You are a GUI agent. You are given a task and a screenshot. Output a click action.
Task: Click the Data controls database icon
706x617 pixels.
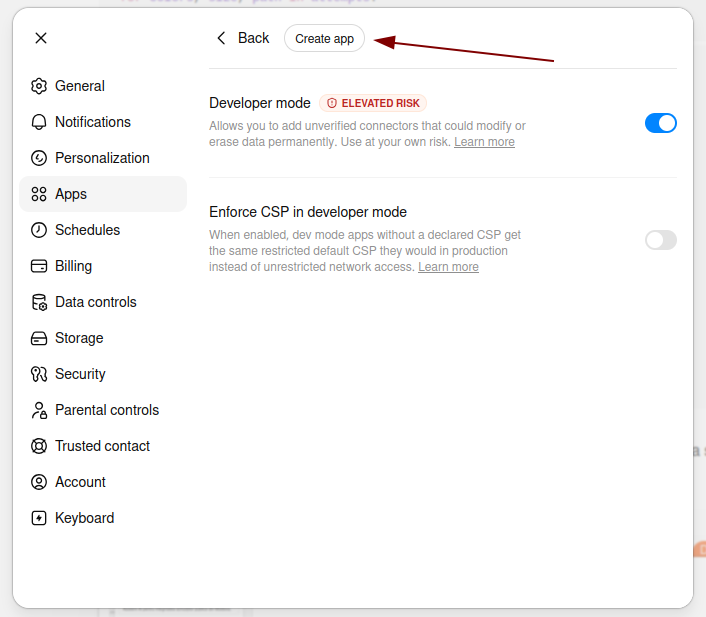(39, 302)
